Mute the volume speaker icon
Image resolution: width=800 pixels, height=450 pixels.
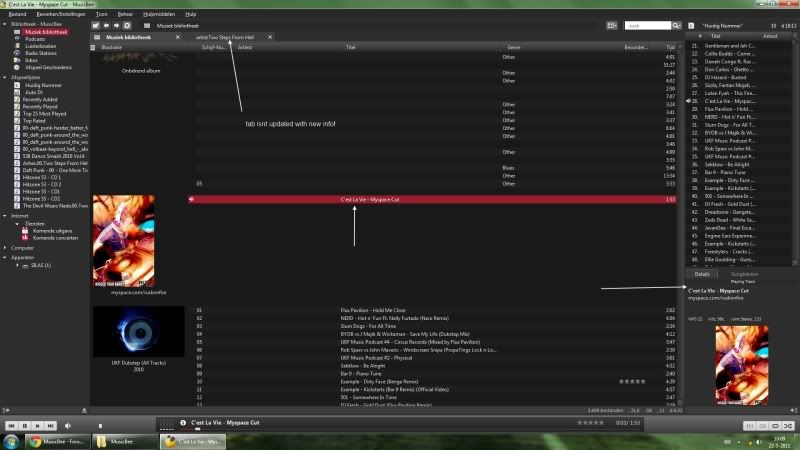pos(68,426)
